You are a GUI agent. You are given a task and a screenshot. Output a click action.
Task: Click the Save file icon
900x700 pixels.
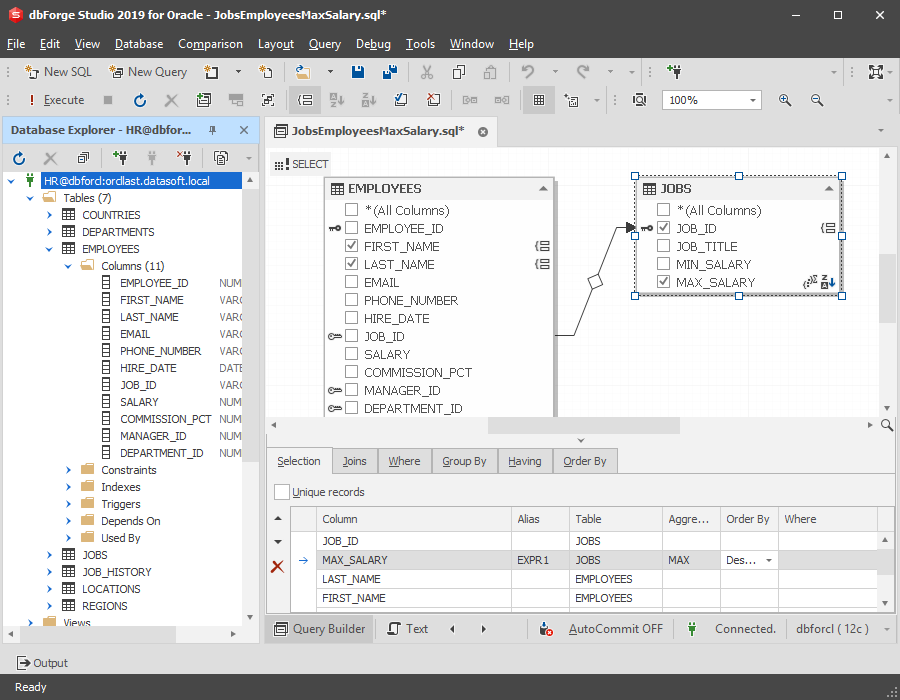pos(358,72)
